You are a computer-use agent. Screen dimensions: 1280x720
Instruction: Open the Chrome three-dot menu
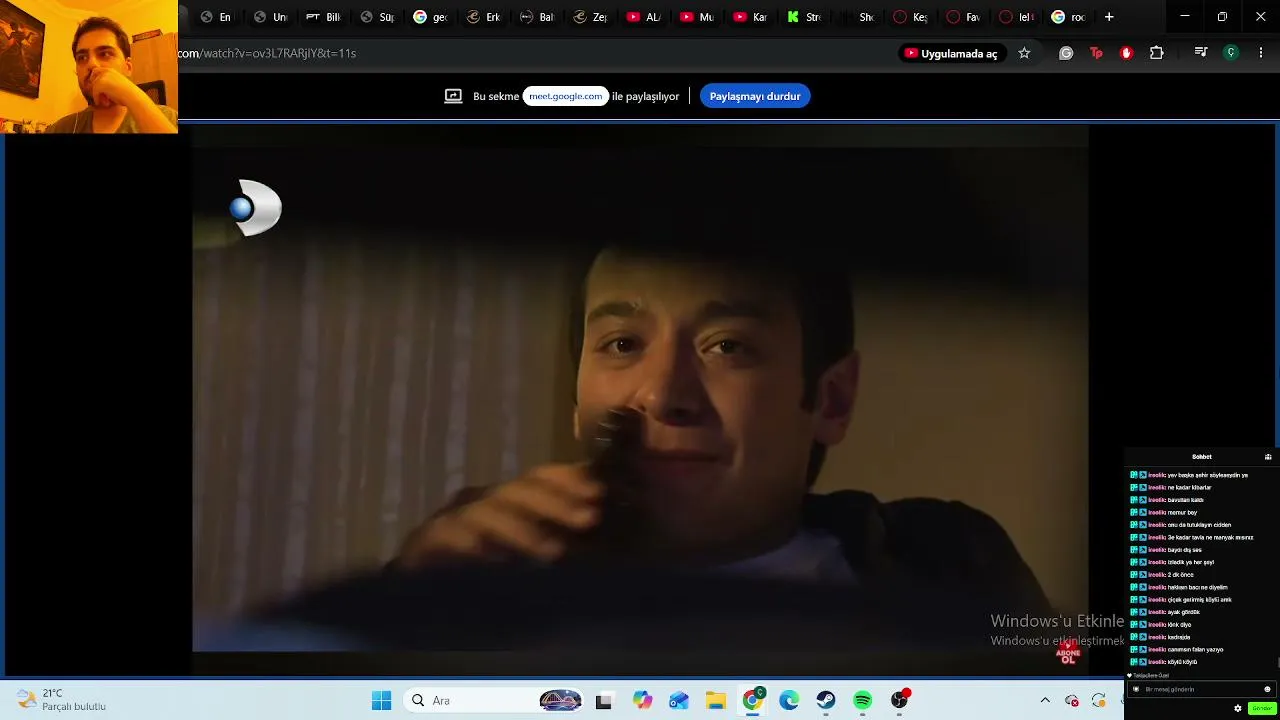coord(1261,53)
